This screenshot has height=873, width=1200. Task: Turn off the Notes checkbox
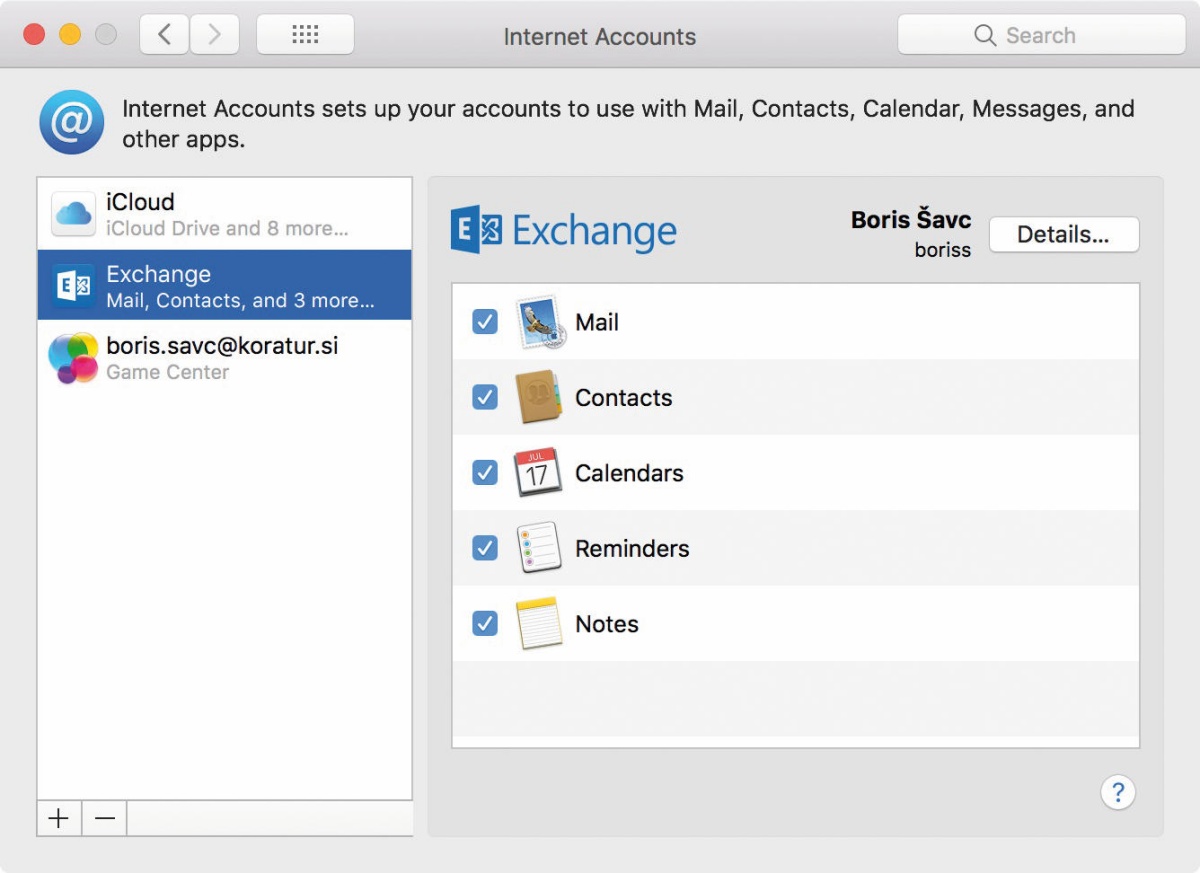[x=485, y=624]
